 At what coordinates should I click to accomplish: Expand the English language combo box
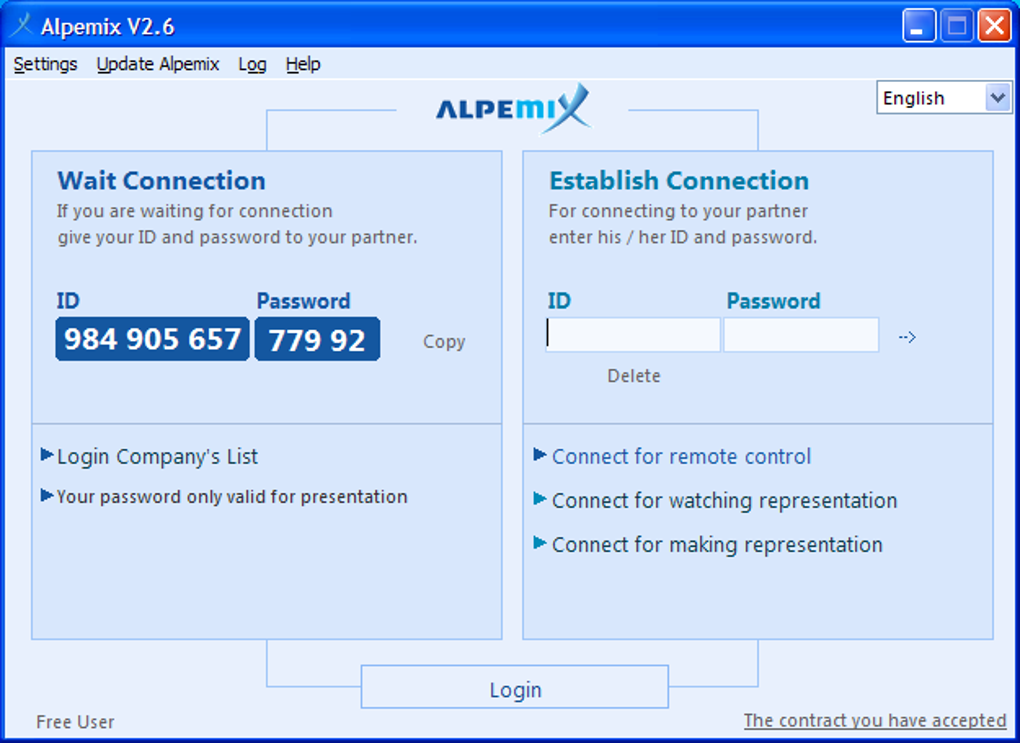pos(997,97)
